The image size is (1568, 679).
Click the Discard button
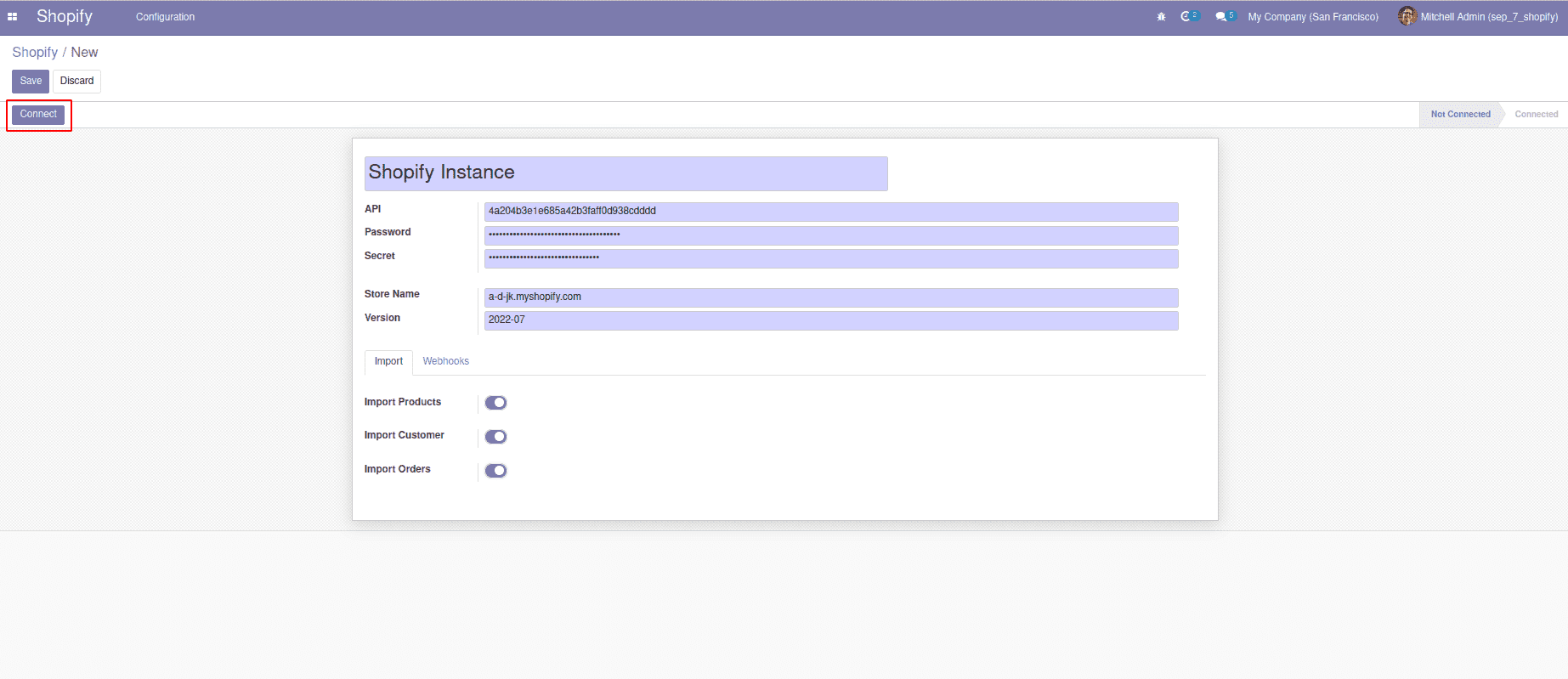click(x=76, y=81)
